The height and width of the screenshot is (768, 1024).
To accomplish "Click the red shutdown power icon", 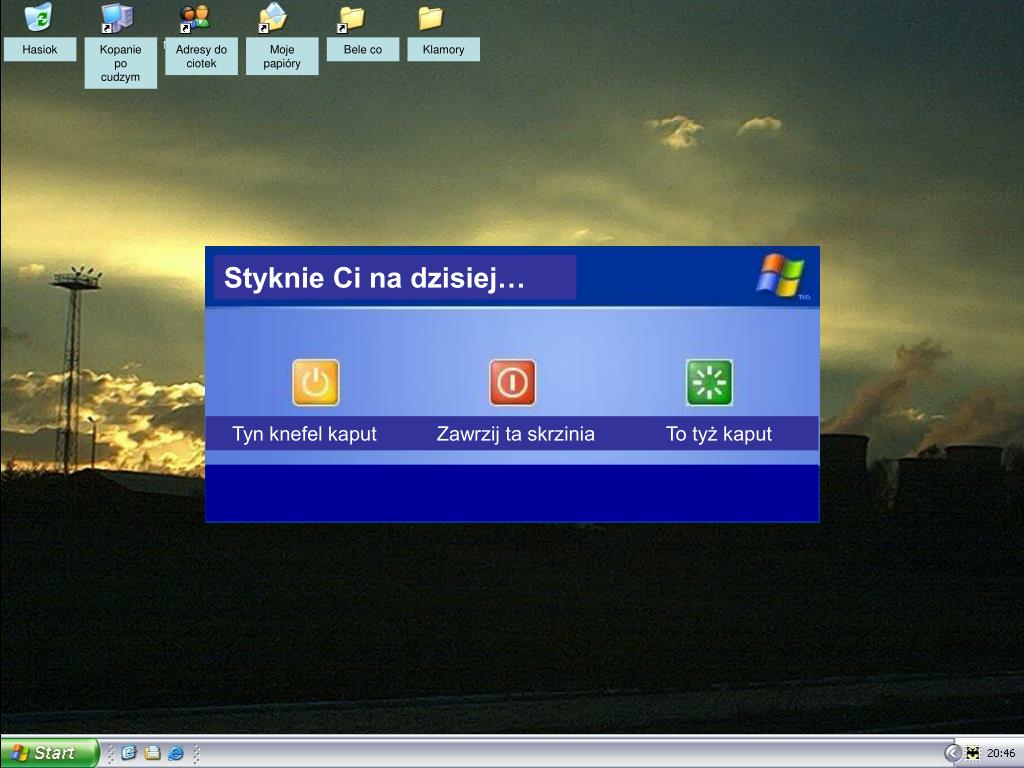I will pos(513,383).
